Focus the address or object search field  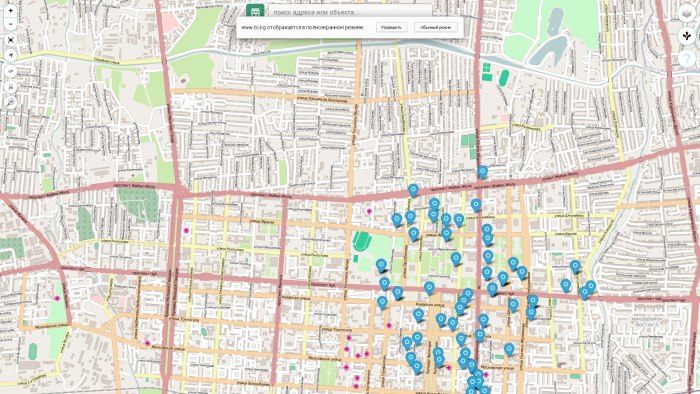(x=350, y=12)
